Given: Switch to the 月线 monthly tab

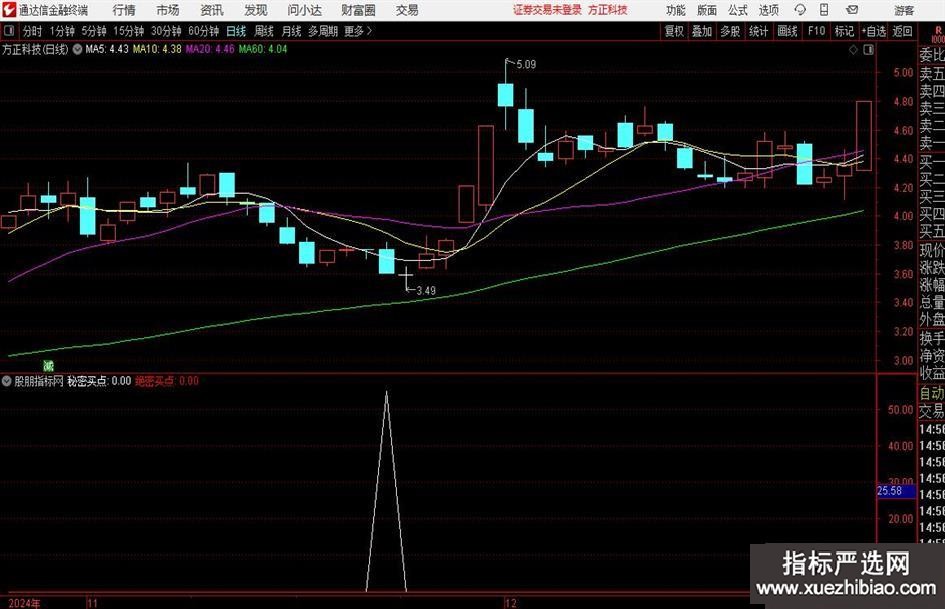Looking at the screenshot, I should click(292, 31).
